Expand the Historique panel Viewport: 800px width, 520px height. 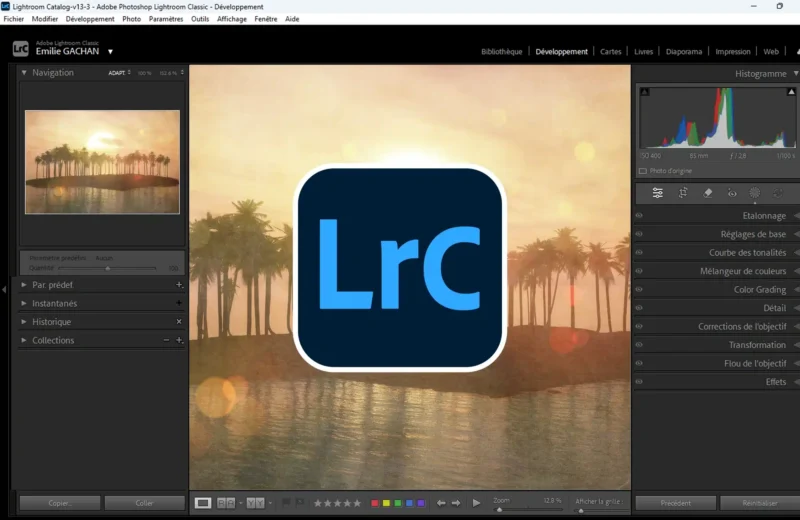[24, 321]
